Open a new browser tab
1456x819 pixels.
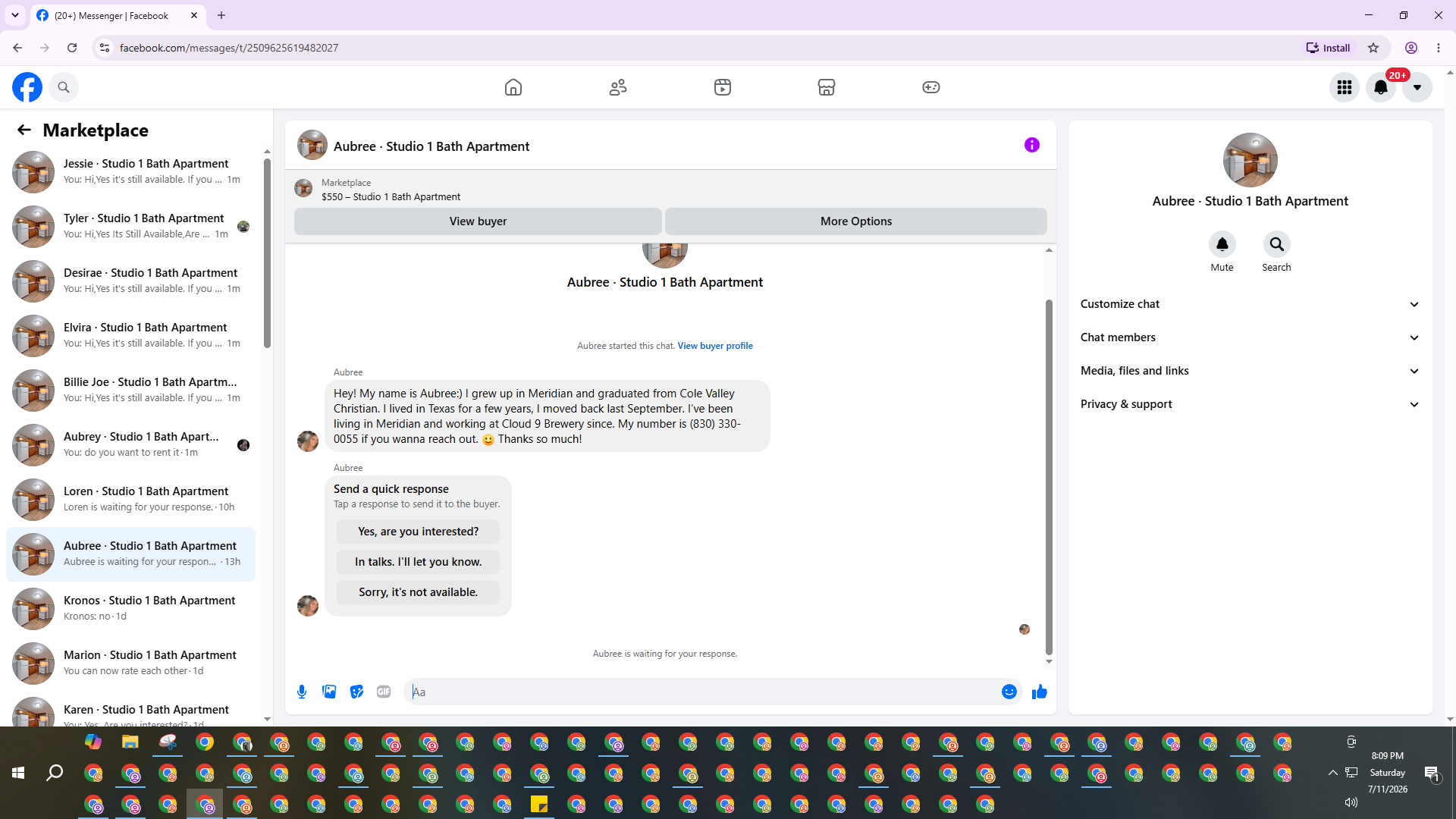tap(221, 15)
